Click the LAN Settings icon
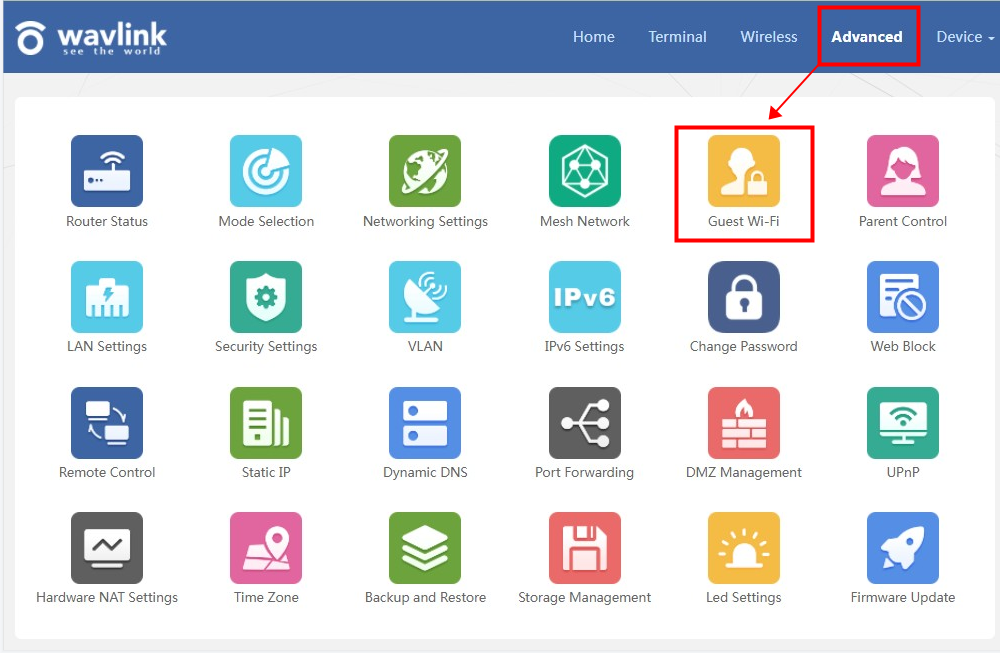 pyautogui.click(x=107, y=297)
